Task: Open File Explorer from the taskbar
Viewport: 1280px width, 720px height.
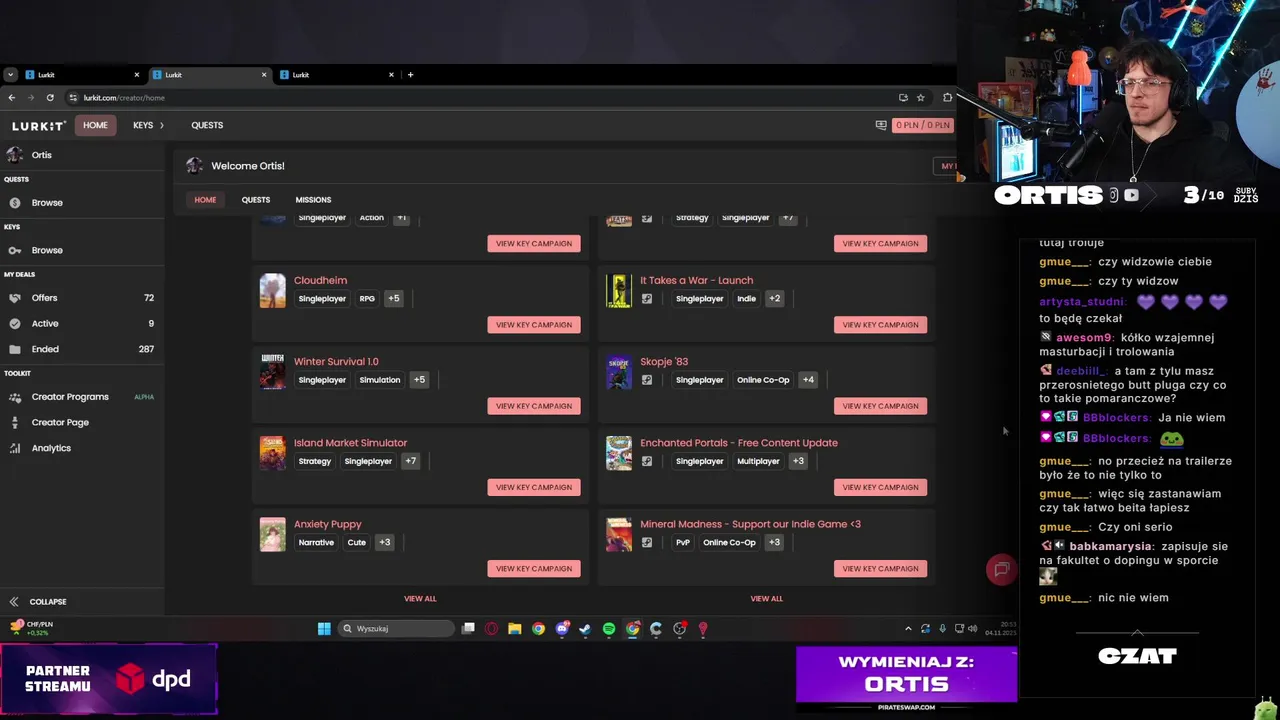Action: 514,629
